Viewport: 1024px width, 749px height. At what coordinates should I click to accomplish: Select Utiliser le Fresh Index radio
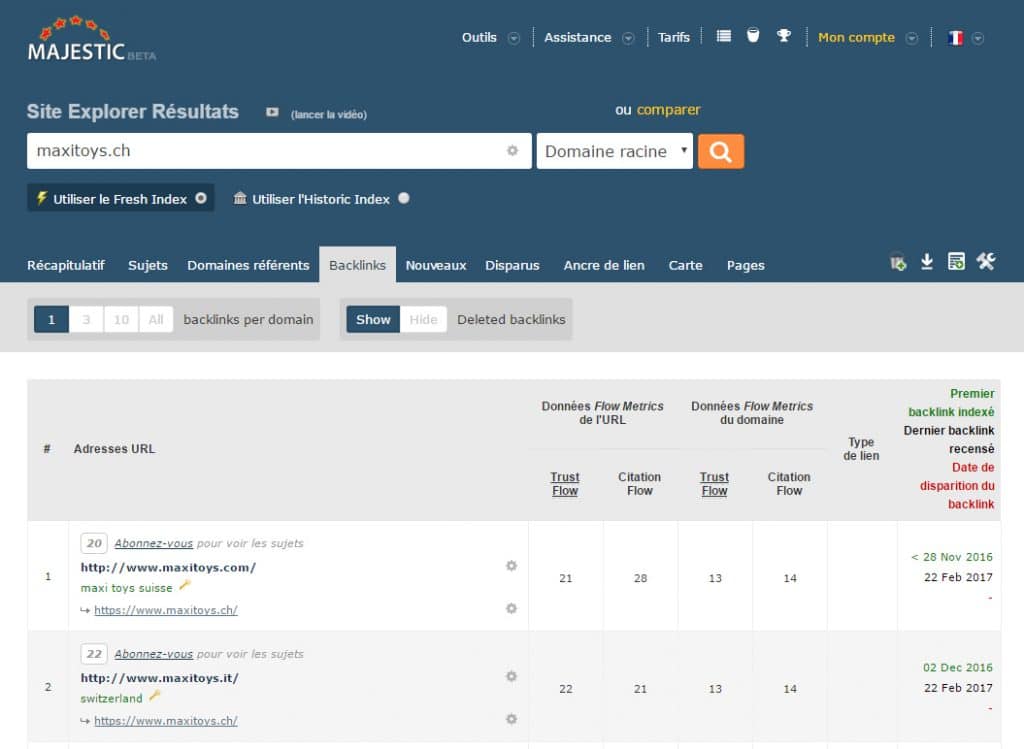point(201,198)
